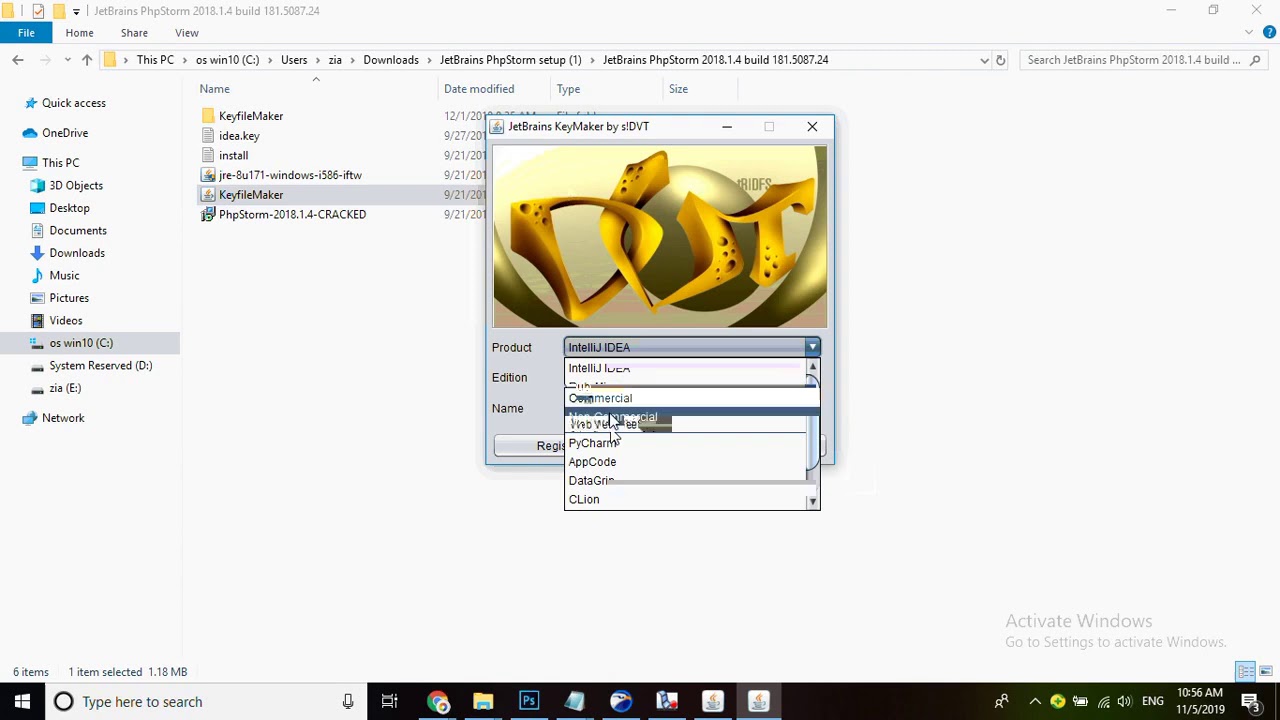
Task: Click the Properties icon in quick access toolbar
Action: click(38, 11)
